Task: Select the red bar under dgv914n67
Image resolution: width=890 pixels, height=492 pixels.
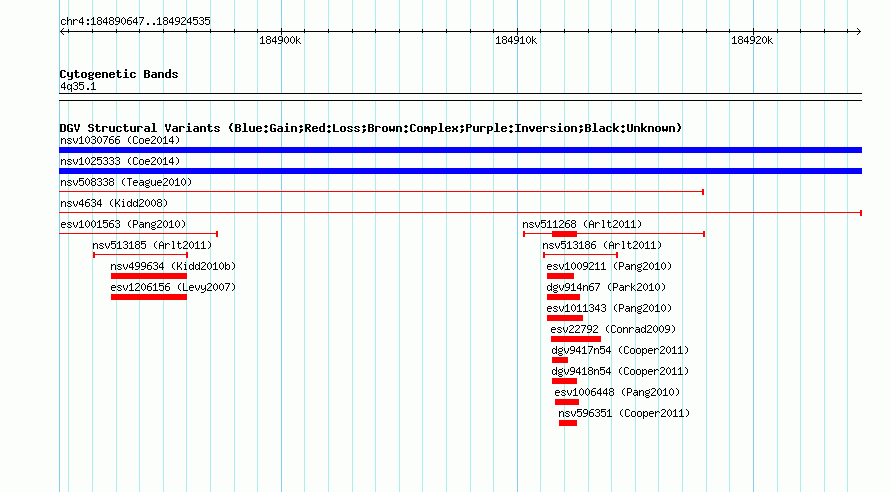Action: pos(563,297)
